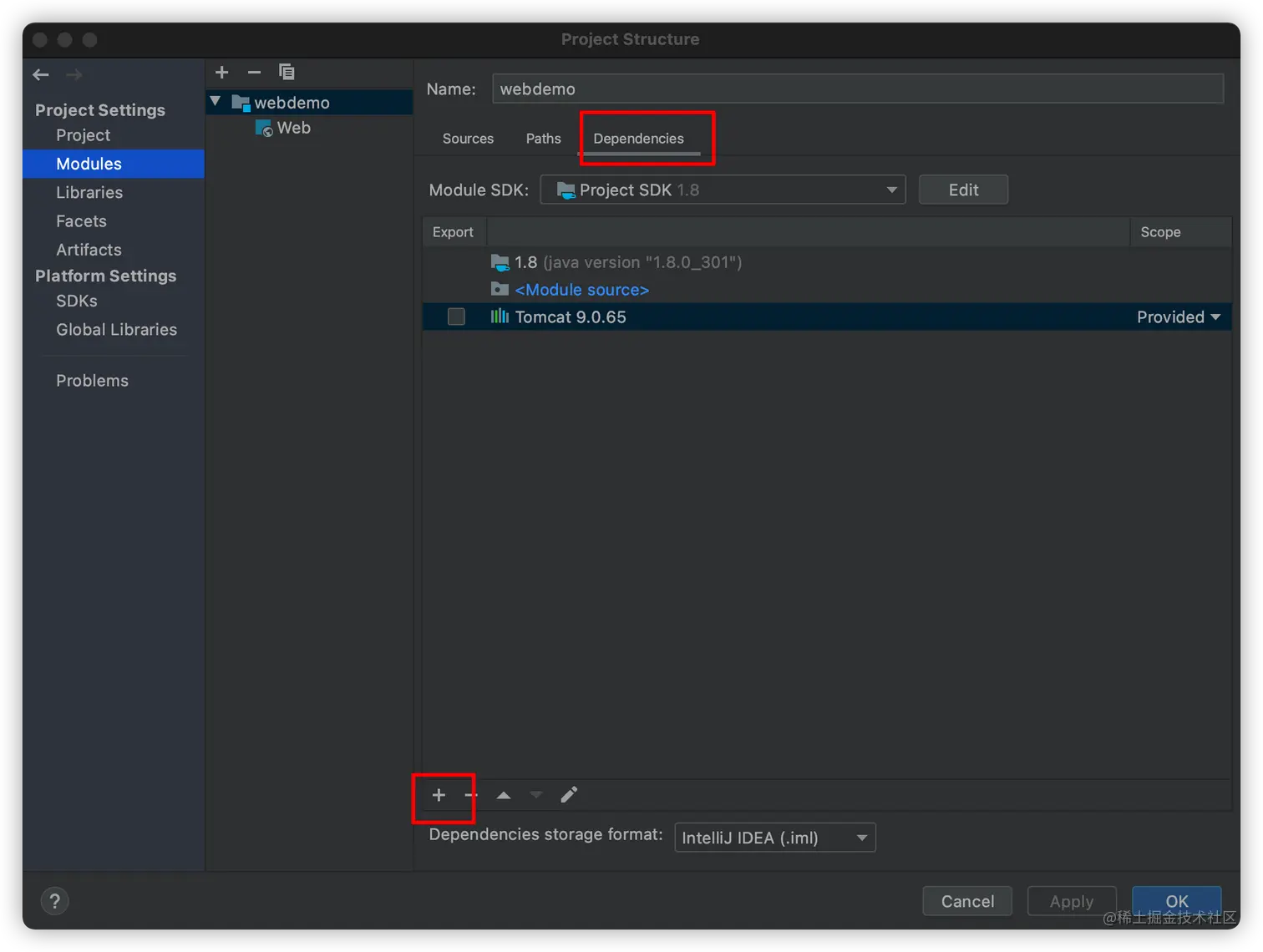Click the Edit SDK button
This screenshot has width=1263, height=952.
coord(963,190)
